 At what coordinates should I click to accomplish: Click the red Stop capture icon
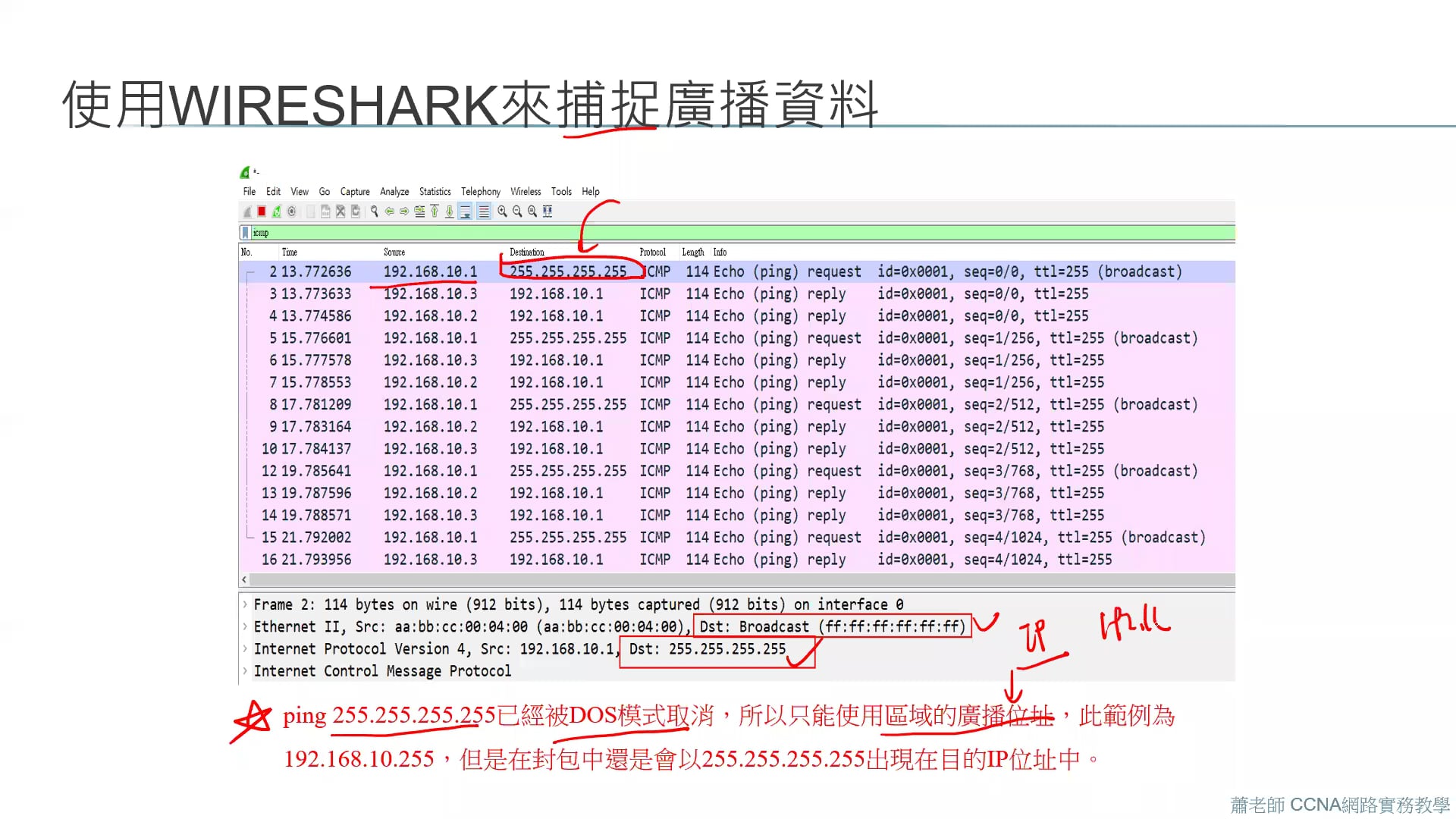click(x=262, y=212)
